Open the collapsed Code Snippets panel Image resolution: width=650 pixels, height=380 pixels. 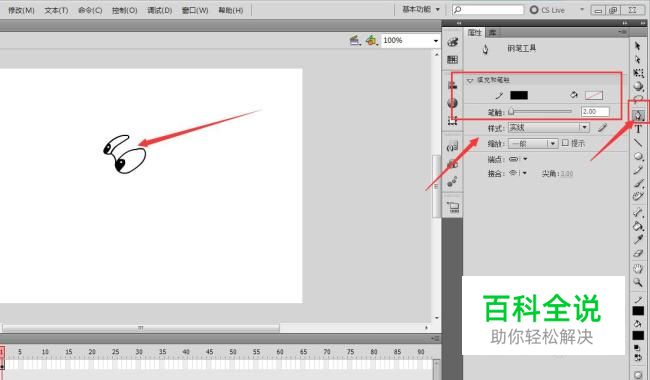coord(453,146)
